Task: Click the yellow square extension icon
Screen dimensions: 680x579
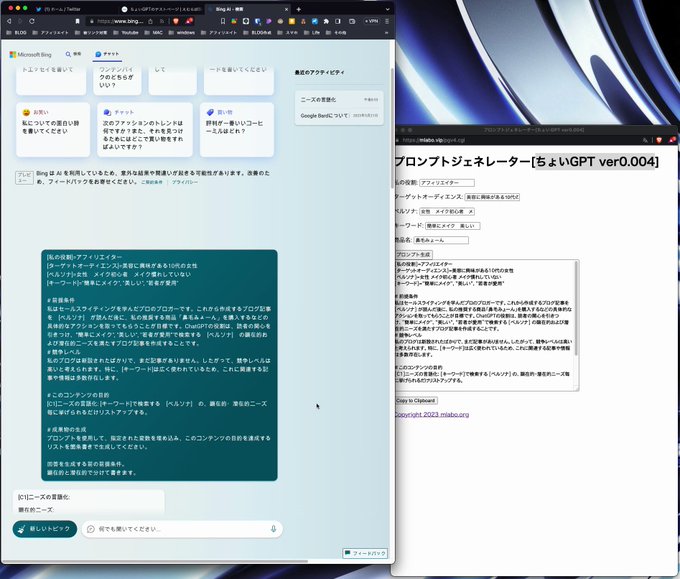Action: 292,21
